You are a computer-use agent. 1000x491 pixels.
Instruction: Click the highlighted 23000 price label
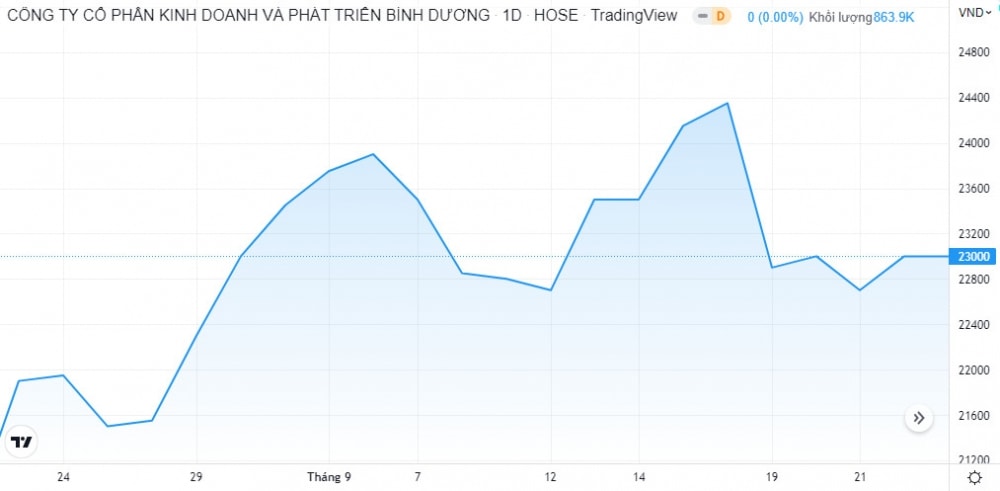[x=974, y=257]
